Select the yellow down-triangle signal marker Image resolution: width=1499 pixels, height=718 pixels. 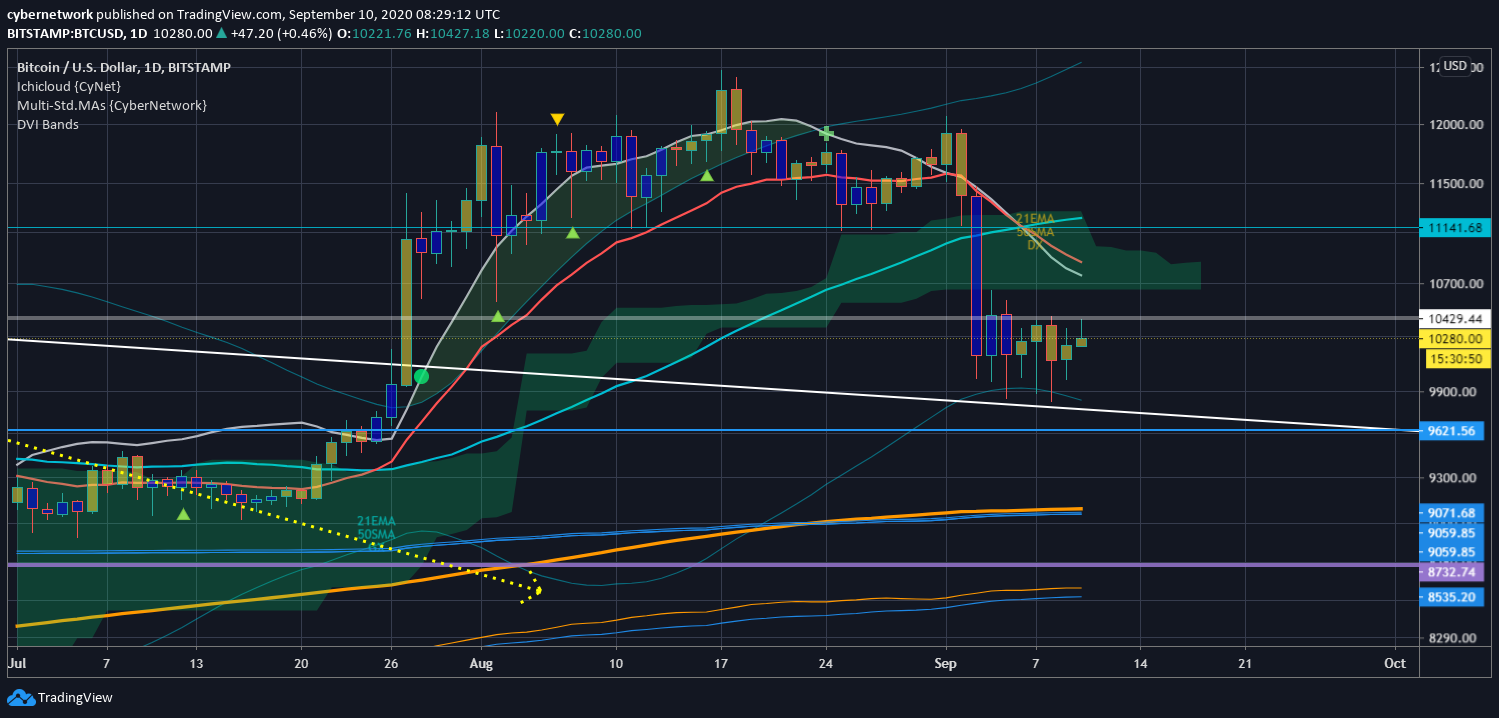click(x=557, y=119)
